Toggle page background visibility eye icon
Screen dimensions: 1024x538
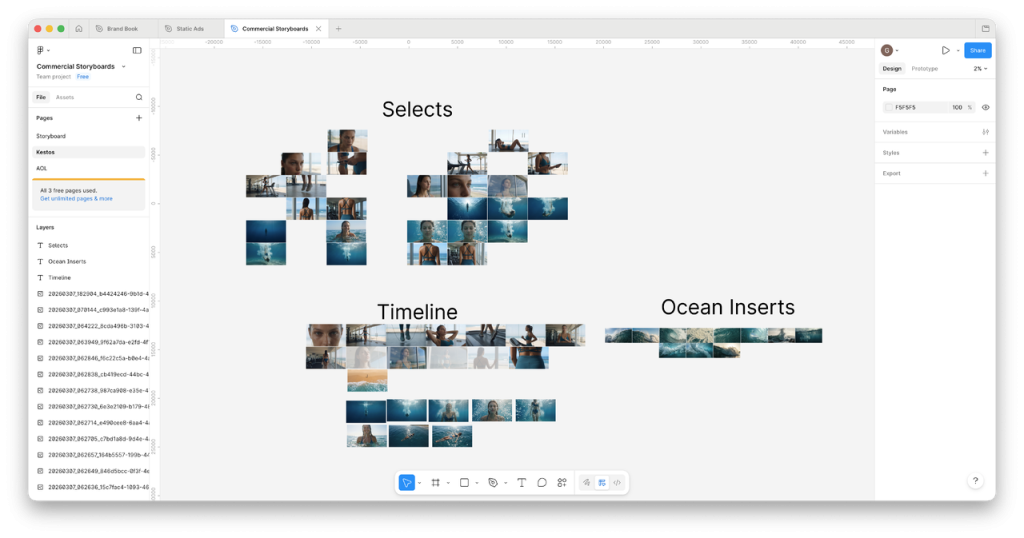tap(985, 107)
